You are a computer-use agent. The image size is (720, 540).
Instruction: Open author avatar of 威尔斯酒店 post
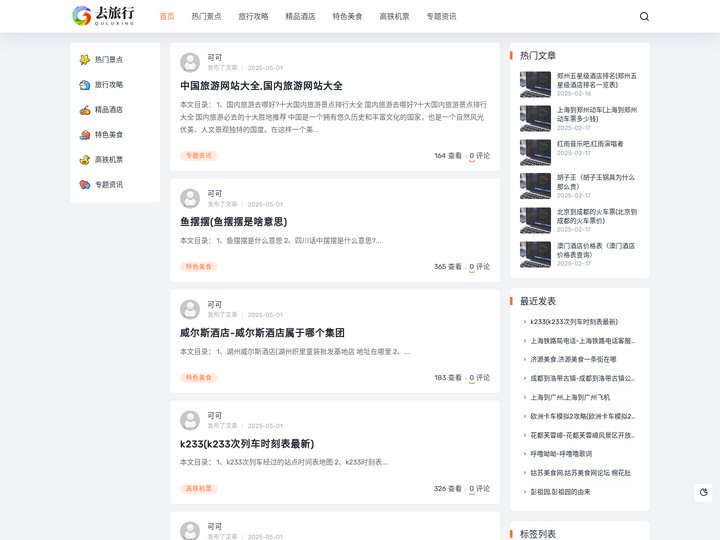(x=190, y=309)
